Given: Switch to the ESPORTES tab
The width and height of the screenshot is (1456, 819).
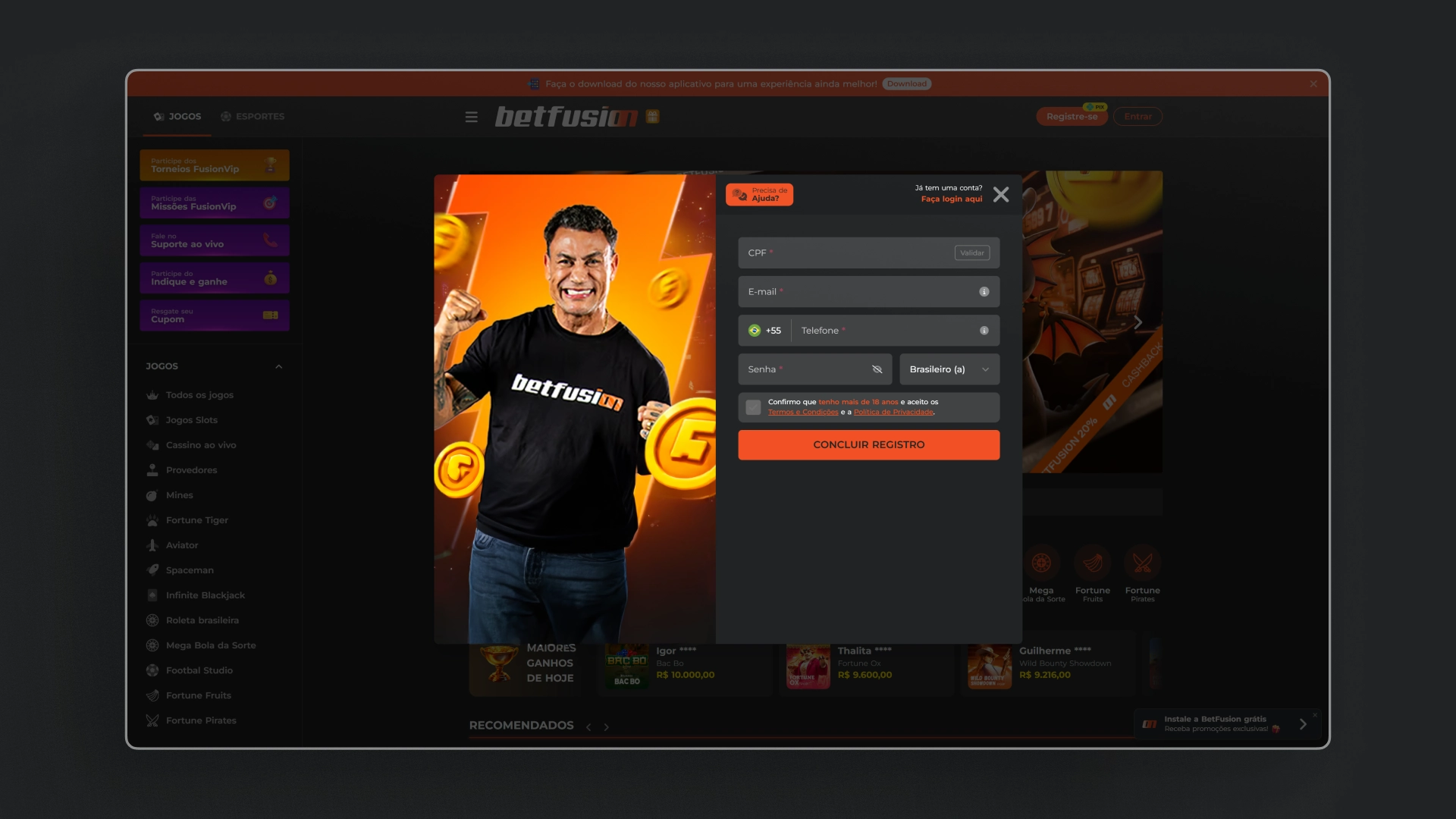Looking at the screenshot, I should tap(253, 116).
